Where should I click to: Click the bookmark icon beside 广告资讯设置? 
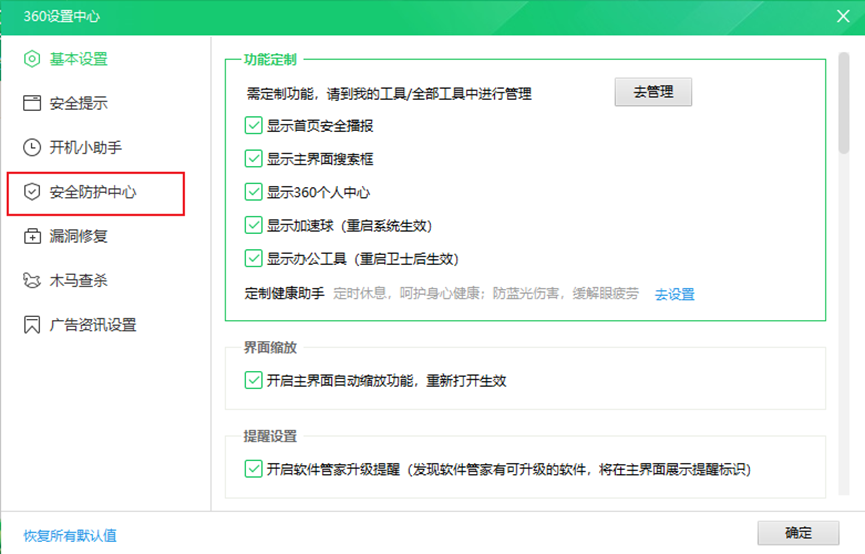pos(32,325)
